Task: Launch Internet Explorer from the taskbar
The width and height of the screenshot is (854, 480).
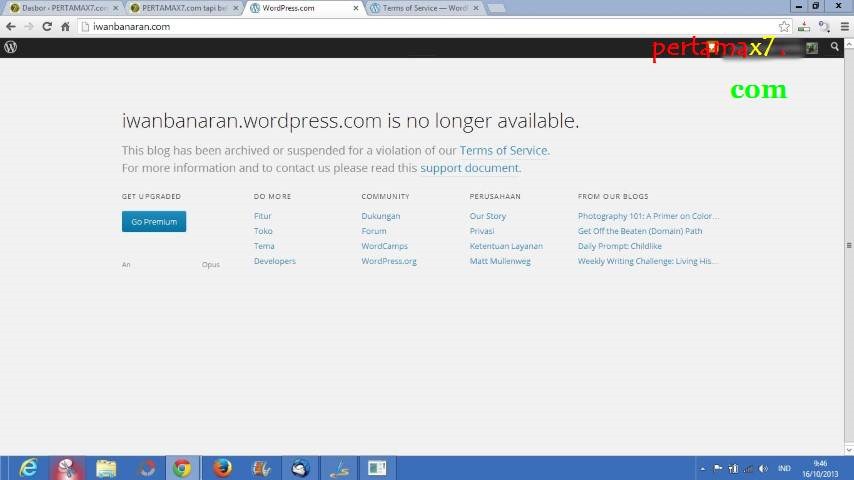Action: pos(28,468)
